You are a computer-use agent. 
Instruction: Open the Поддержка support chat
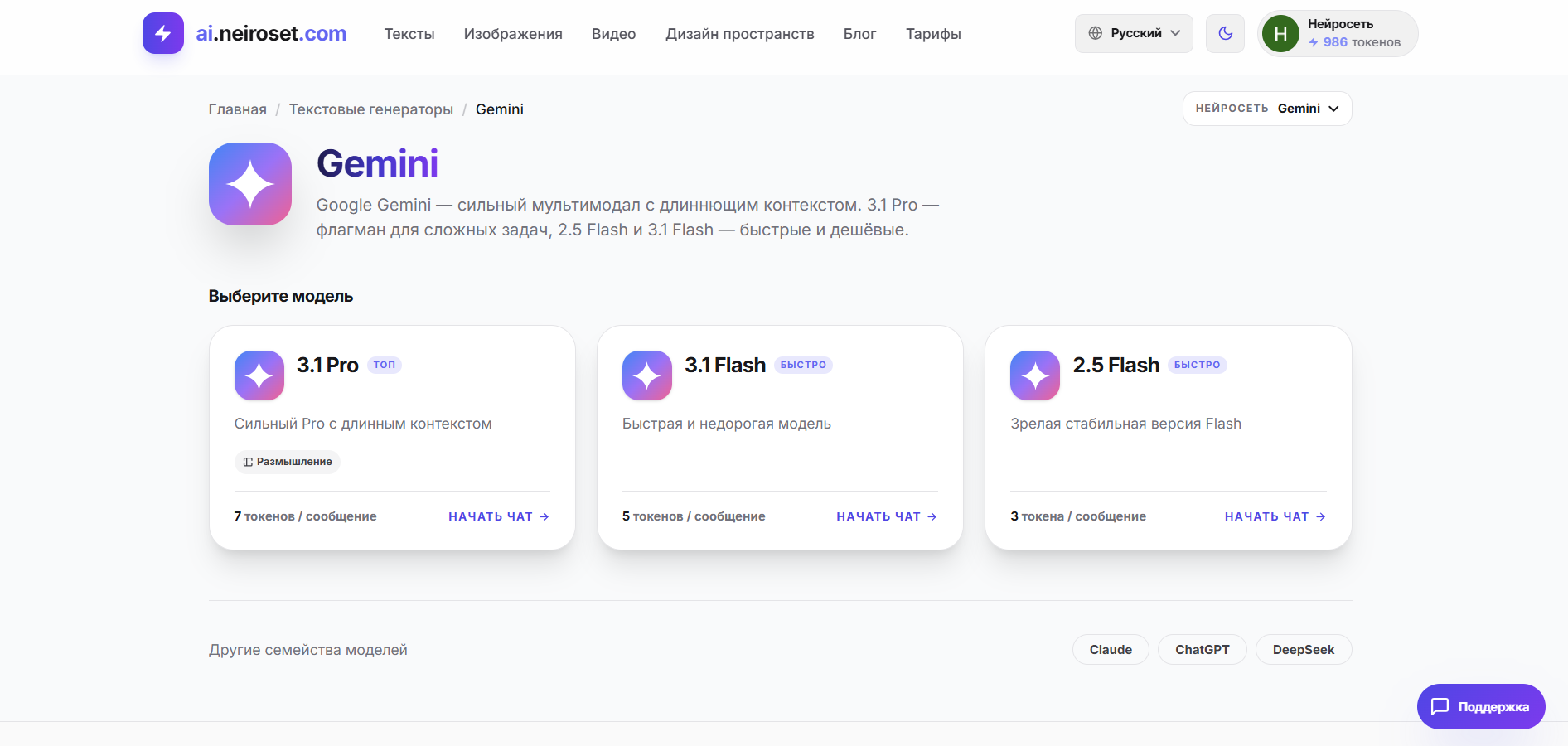click(1481, 706)
